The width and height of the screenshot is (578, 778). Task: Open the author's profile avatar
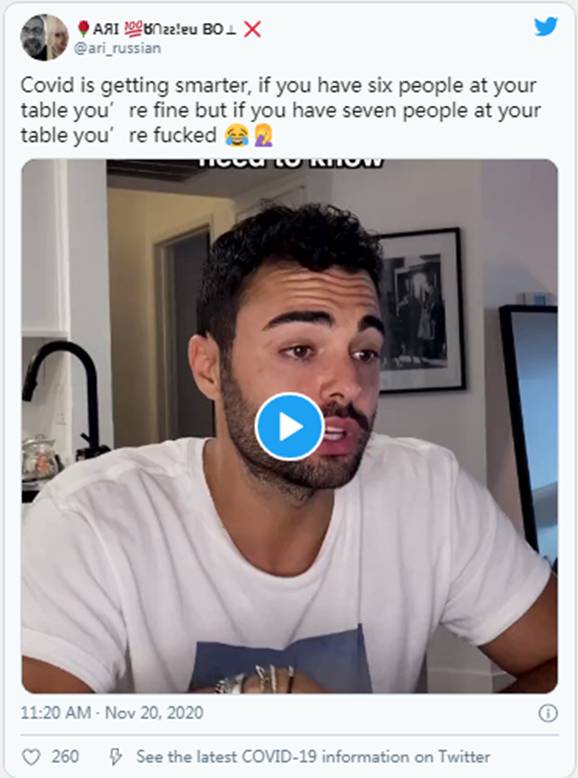[44, 37]
